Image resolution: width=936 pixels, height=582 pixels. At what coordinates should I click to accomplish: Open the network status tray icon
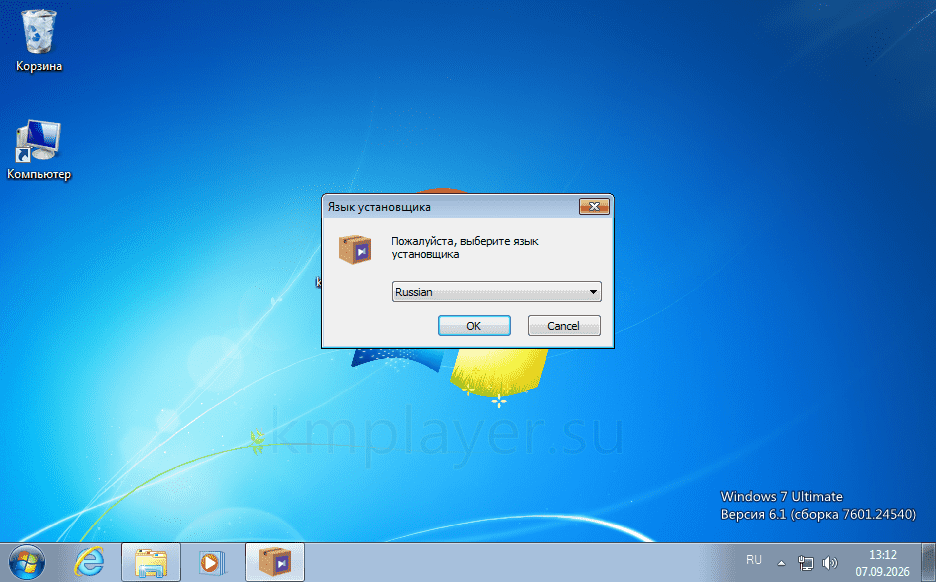[806, 562]
